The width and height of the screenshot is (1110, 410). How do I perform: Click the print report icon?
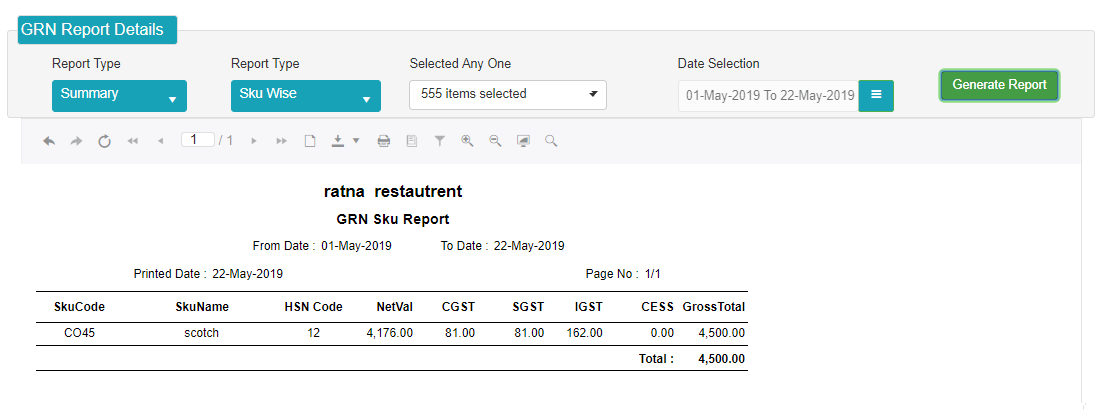384,141
